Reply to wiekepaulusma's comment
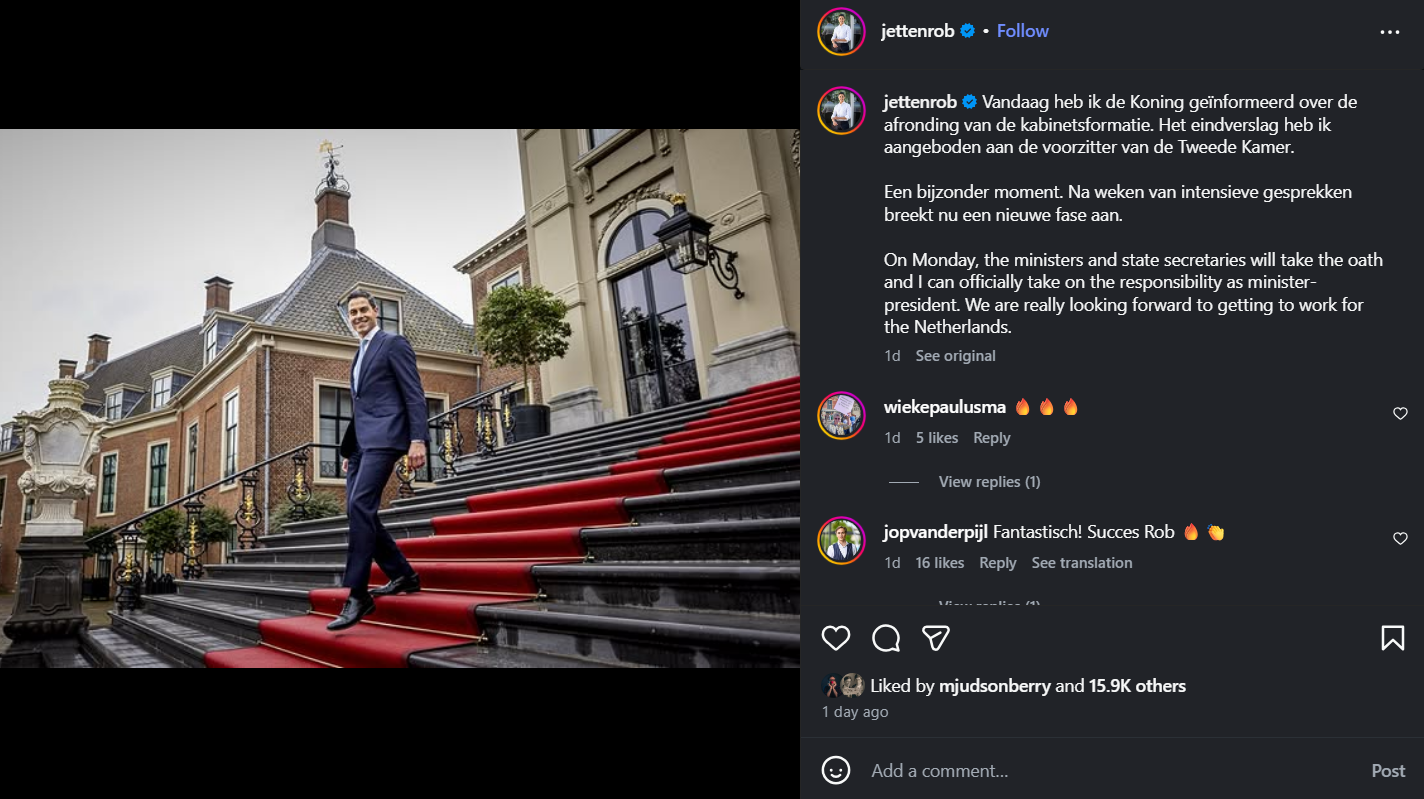Screen dimensions: 1424x799 pos(991,438)
